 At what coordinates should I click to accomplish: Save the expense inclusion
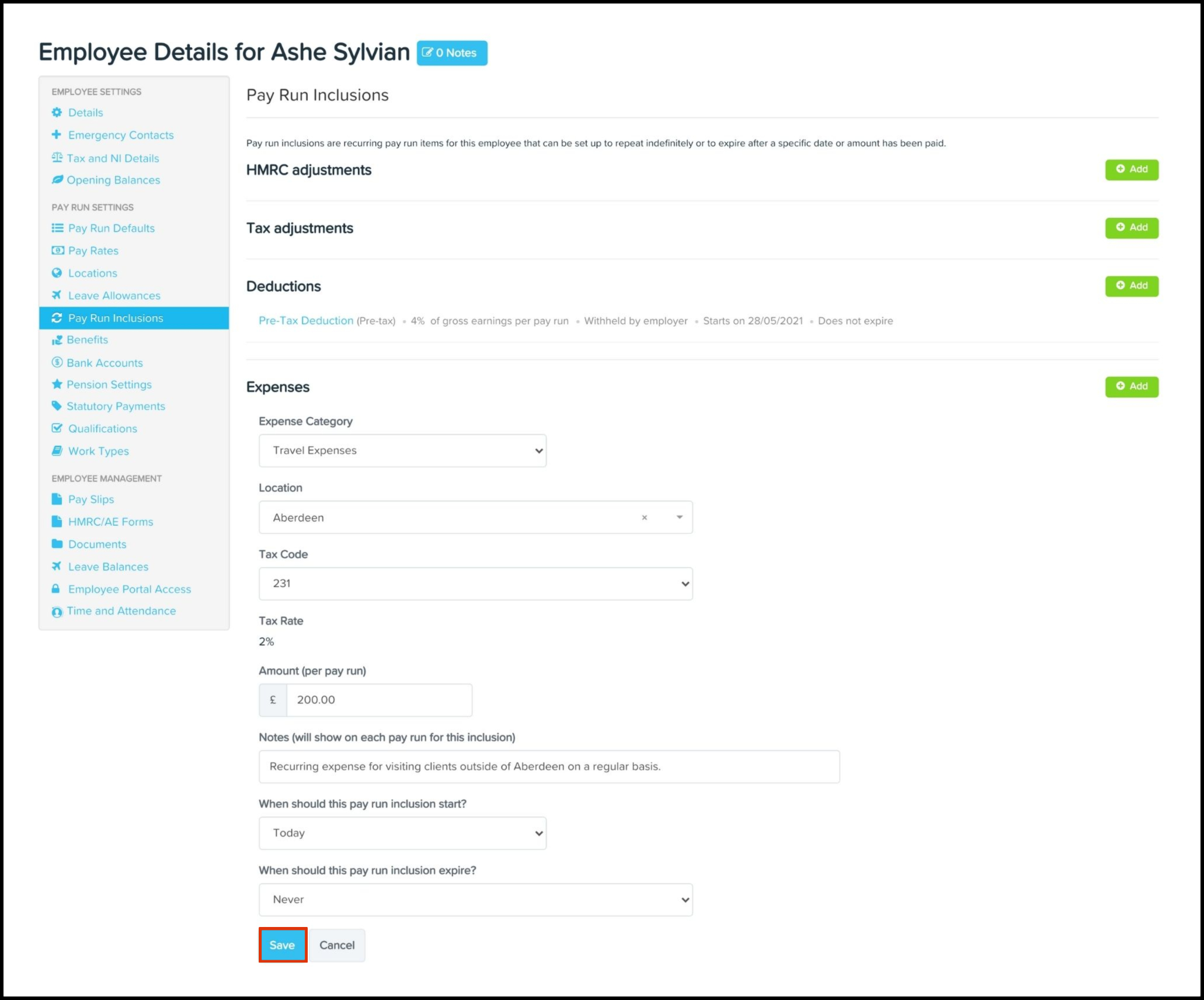click(283, 945)
